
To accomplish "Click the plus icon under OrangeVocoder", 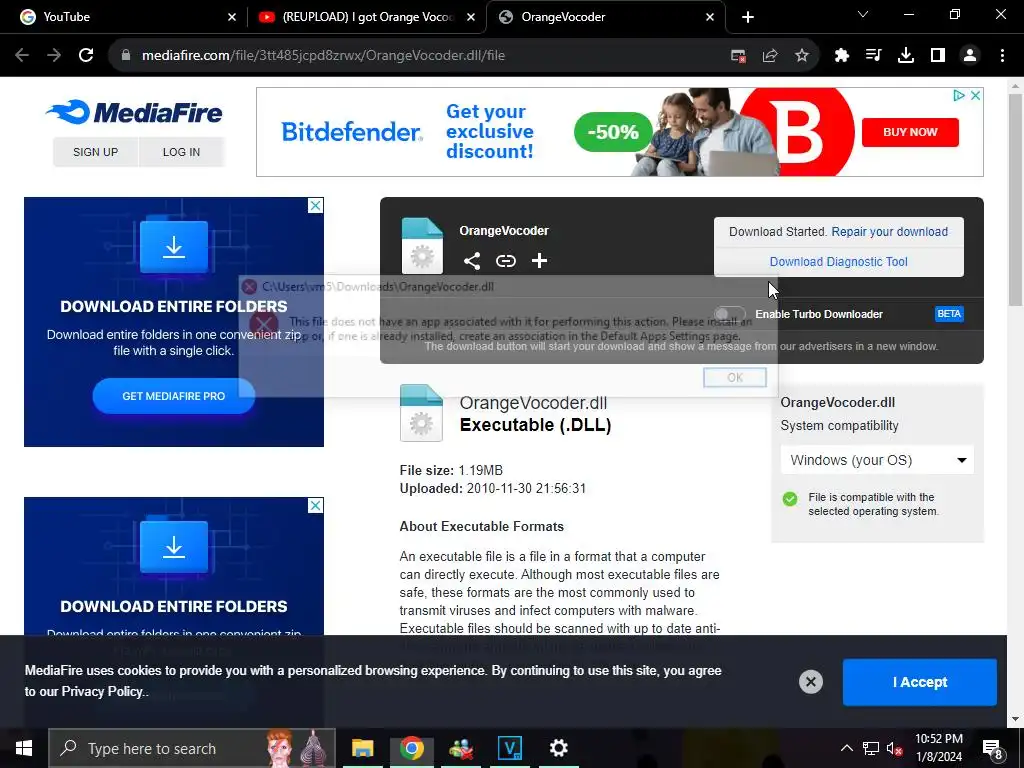I will coord(539,261).
